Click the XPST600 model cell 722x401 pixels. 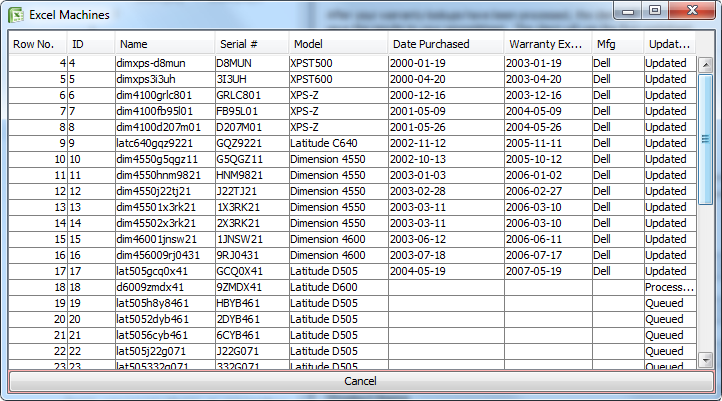pyautogui.click(x=338, y=79)
